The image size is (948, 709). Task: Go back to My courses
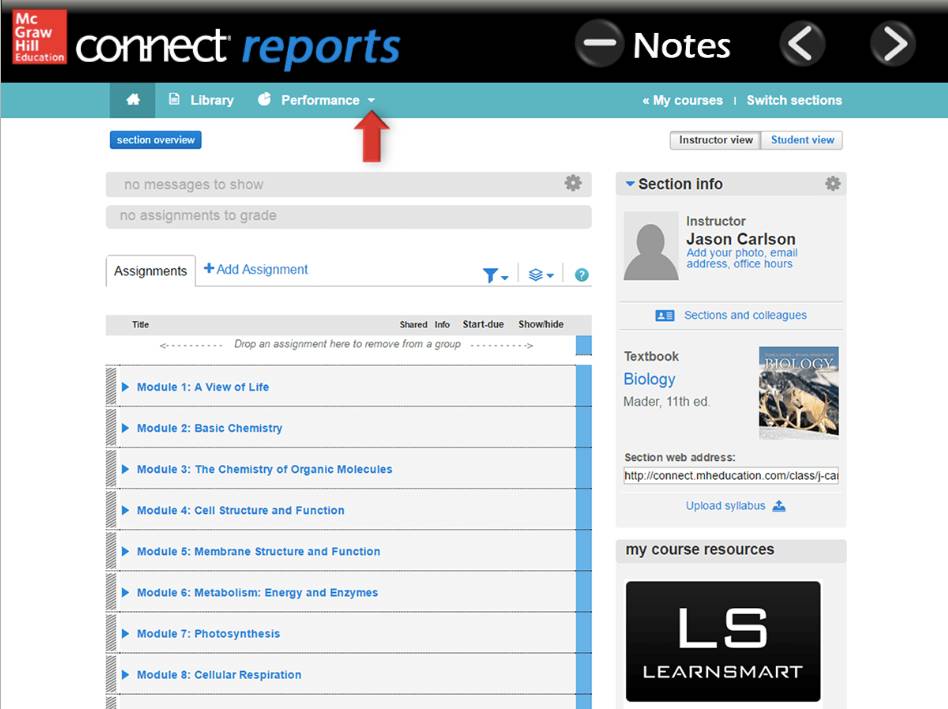click(683, 100)
